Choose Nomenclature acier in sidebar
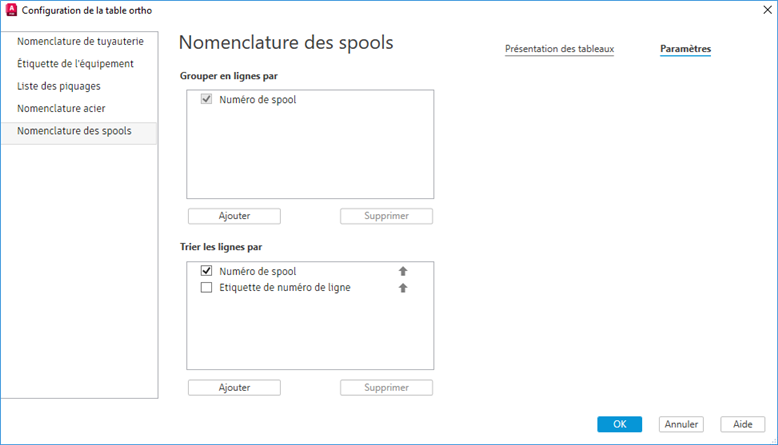778x445 pixels. (61, 108)
